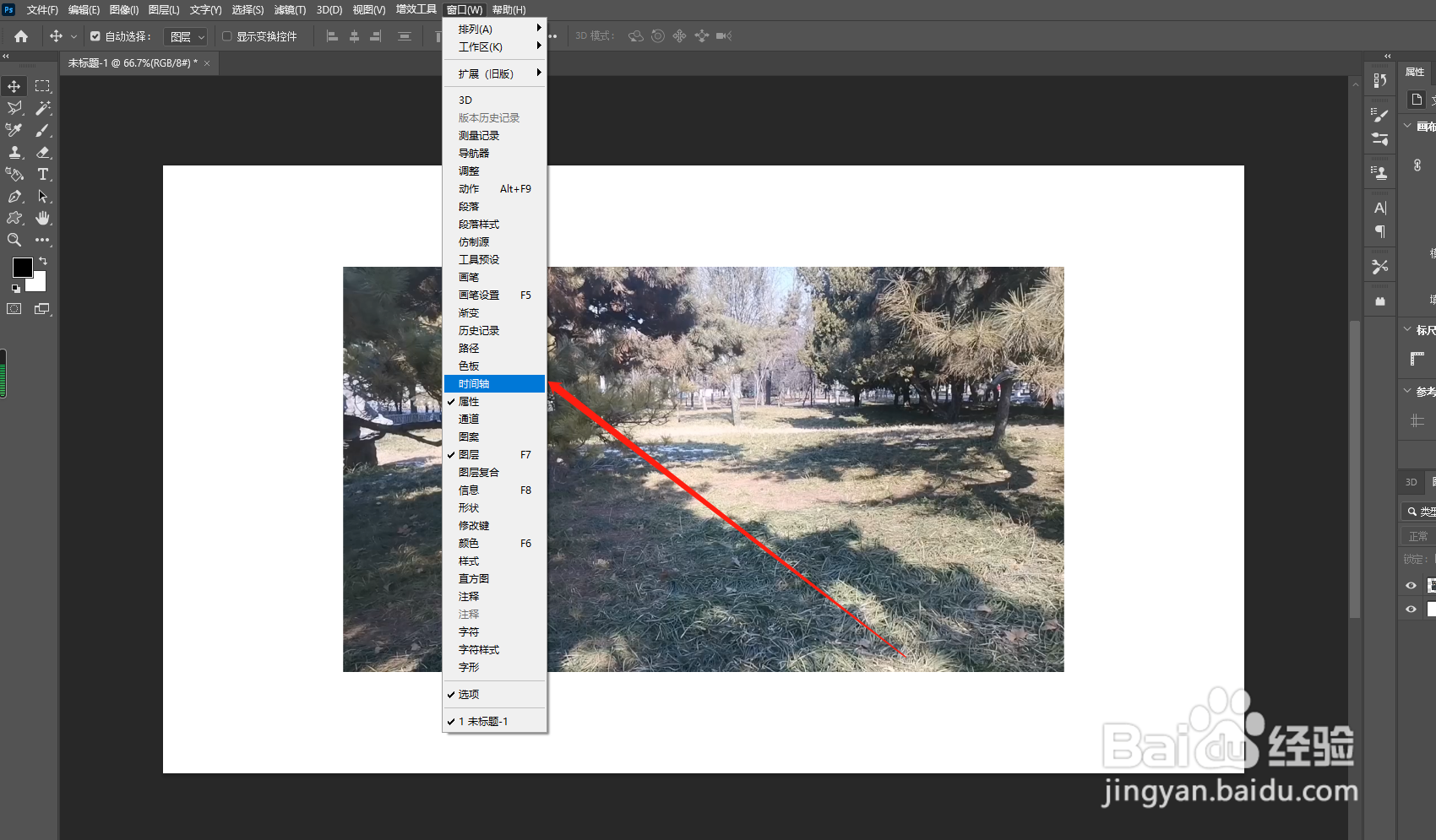Collapse the 画布 section in Properties
This screenshot has width=1436, height=840.
tap(1407, 126)
